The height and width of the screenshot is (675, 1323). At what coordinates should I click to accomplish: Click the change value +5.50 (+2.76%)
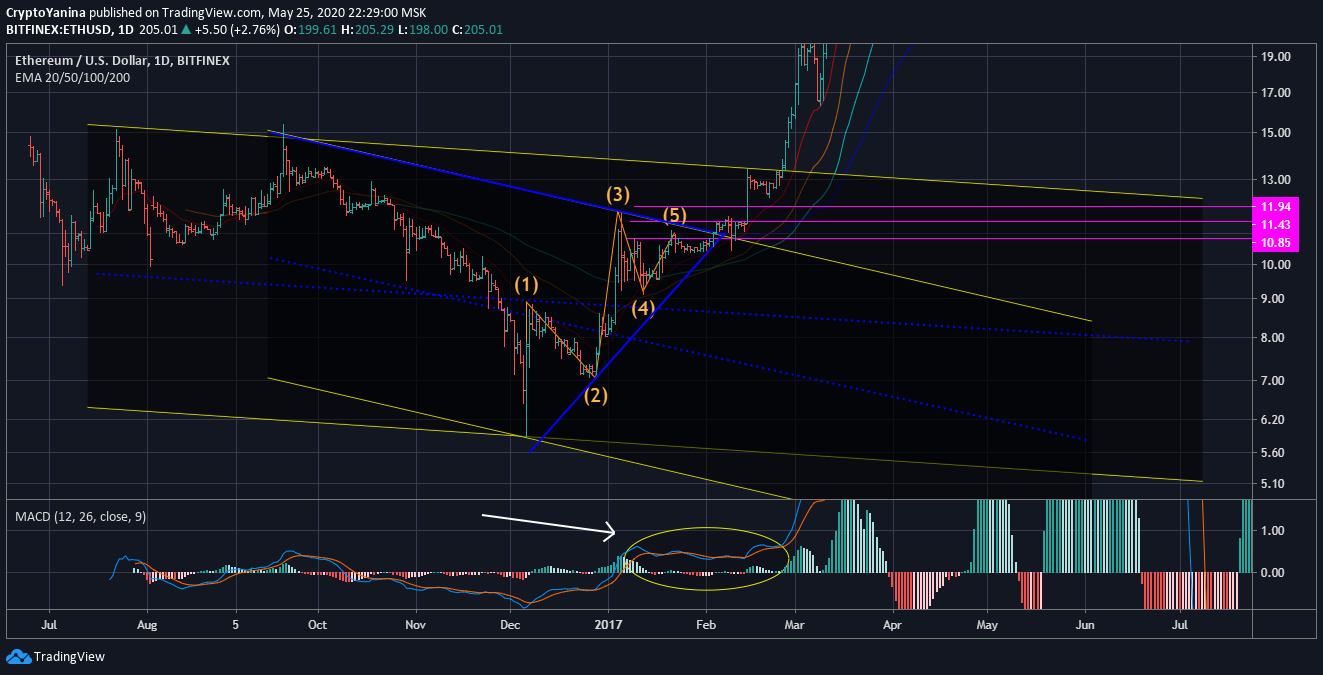[236, 30]
